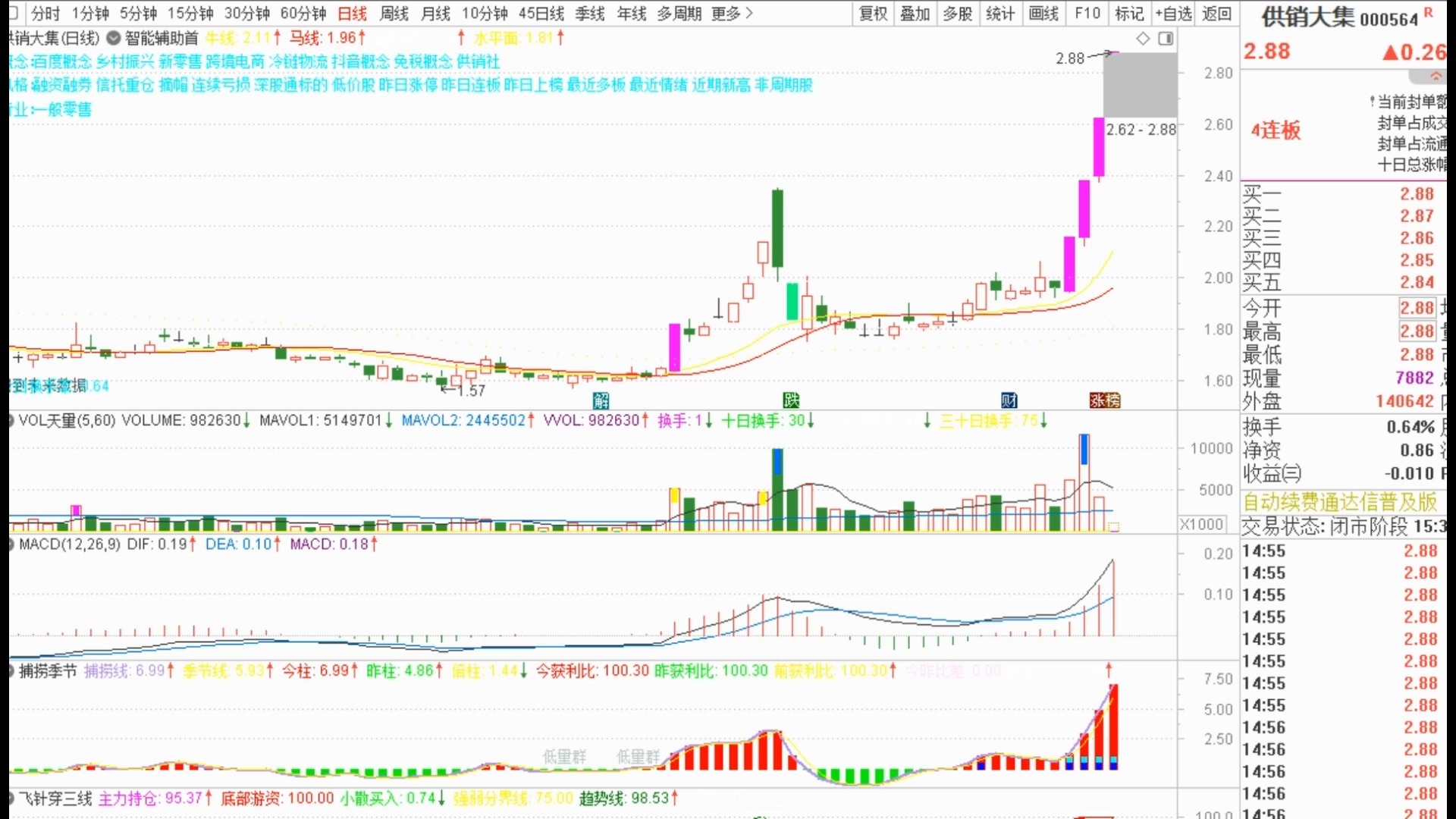Click the X1000 volume scale label
The height and width of the screenshot is (819, 1456).
1202,524
